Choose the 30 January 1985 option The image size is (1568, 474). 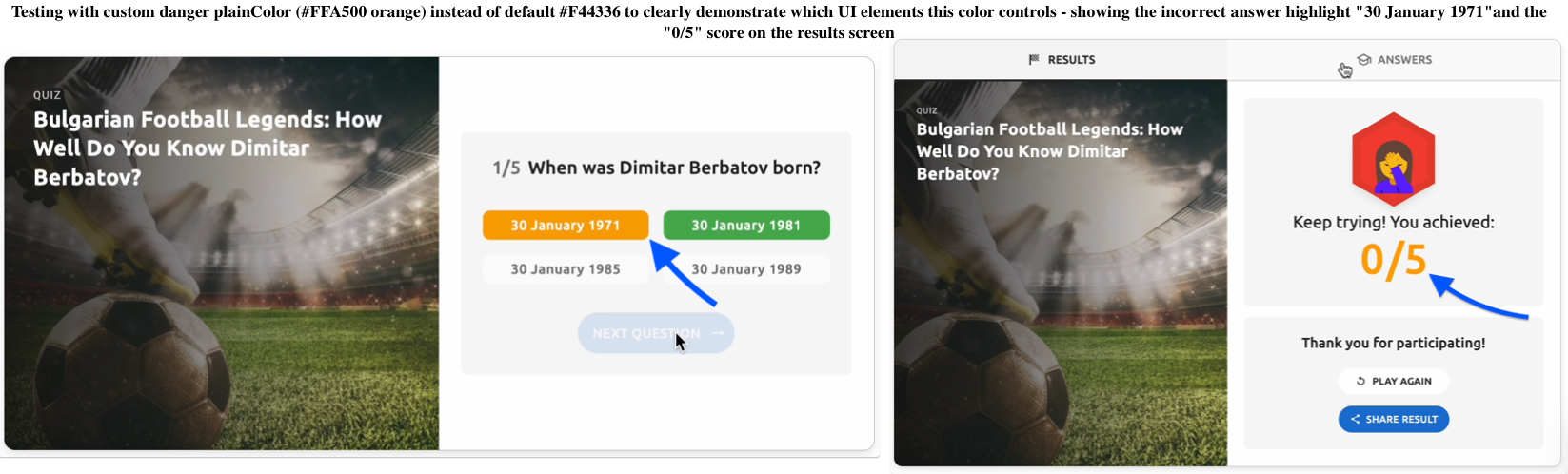[x=566, y=269]
